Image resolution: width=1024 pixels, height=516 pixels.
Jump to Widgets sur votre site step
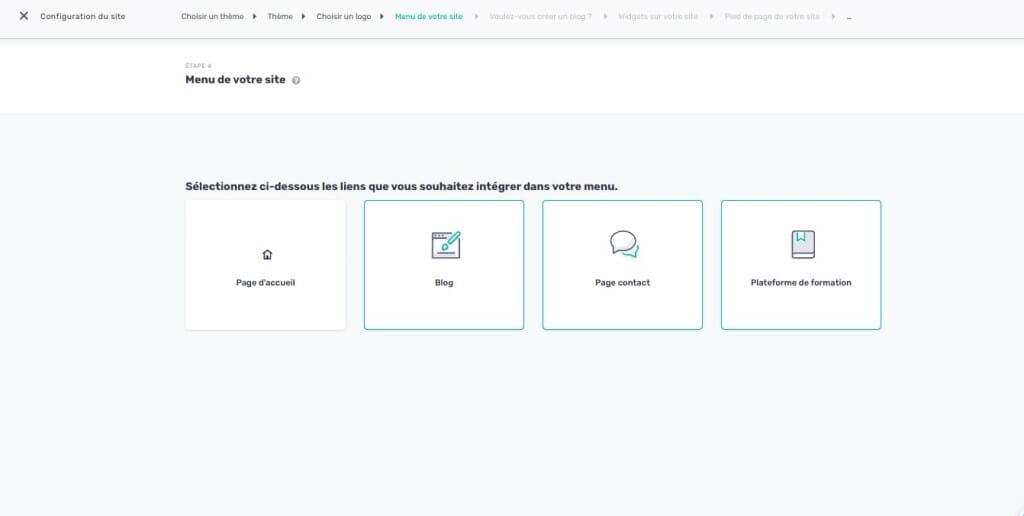658,16
